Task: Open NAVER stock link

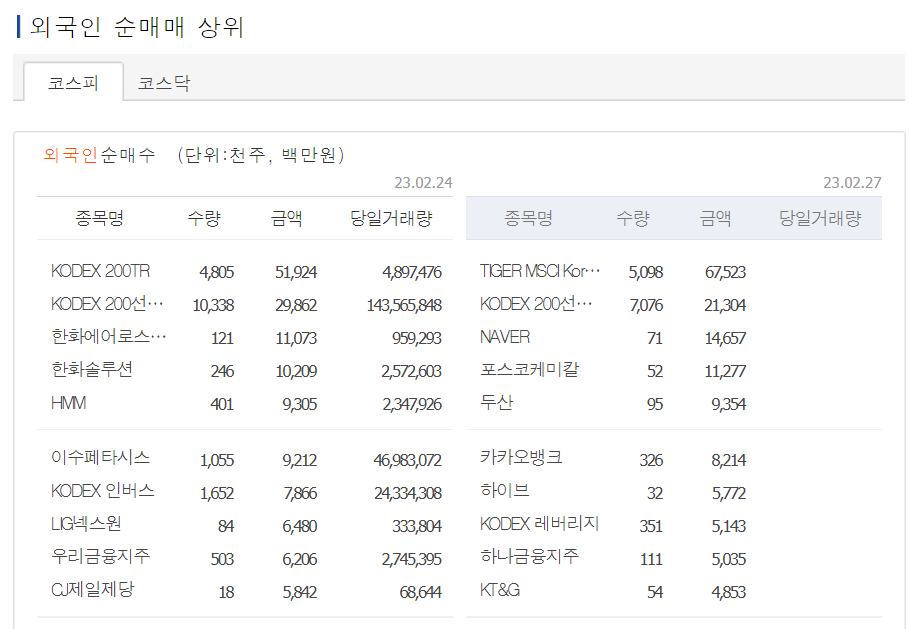Action: pyautogui.click(x=504, y=337)
